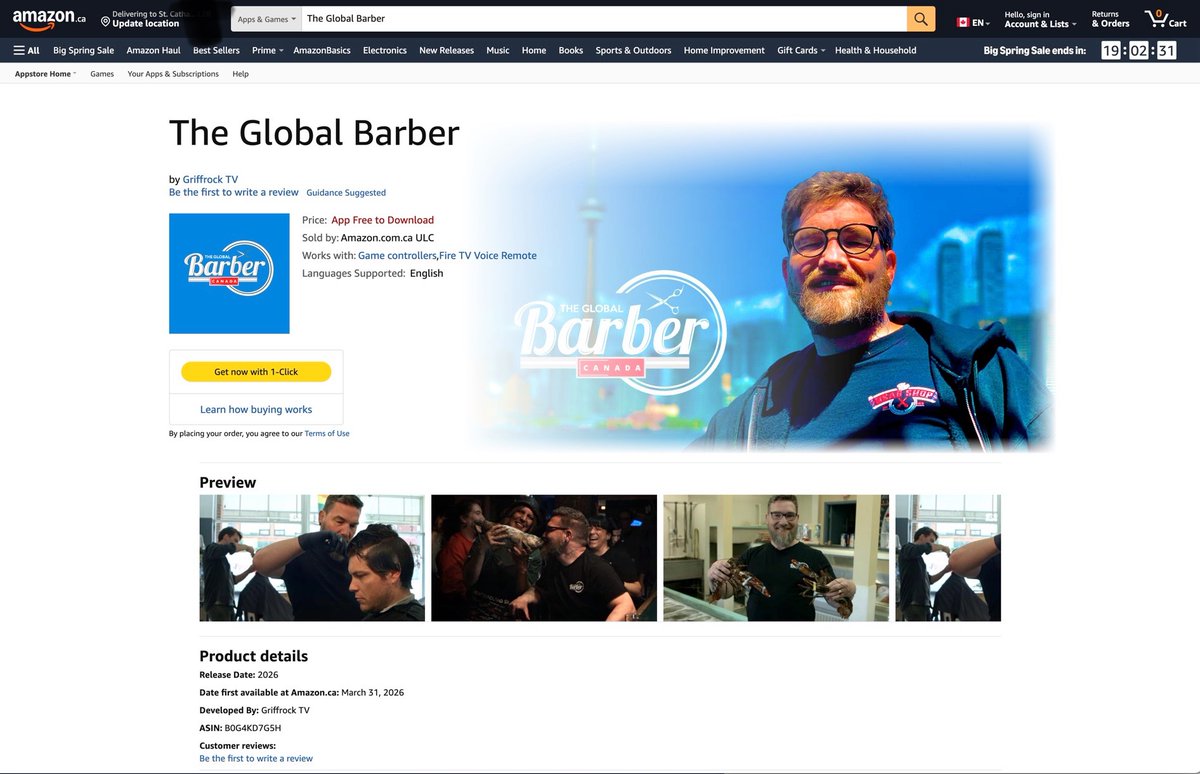Open the Music section
This screenshot has height=774, width=1200.
point(498,50)
